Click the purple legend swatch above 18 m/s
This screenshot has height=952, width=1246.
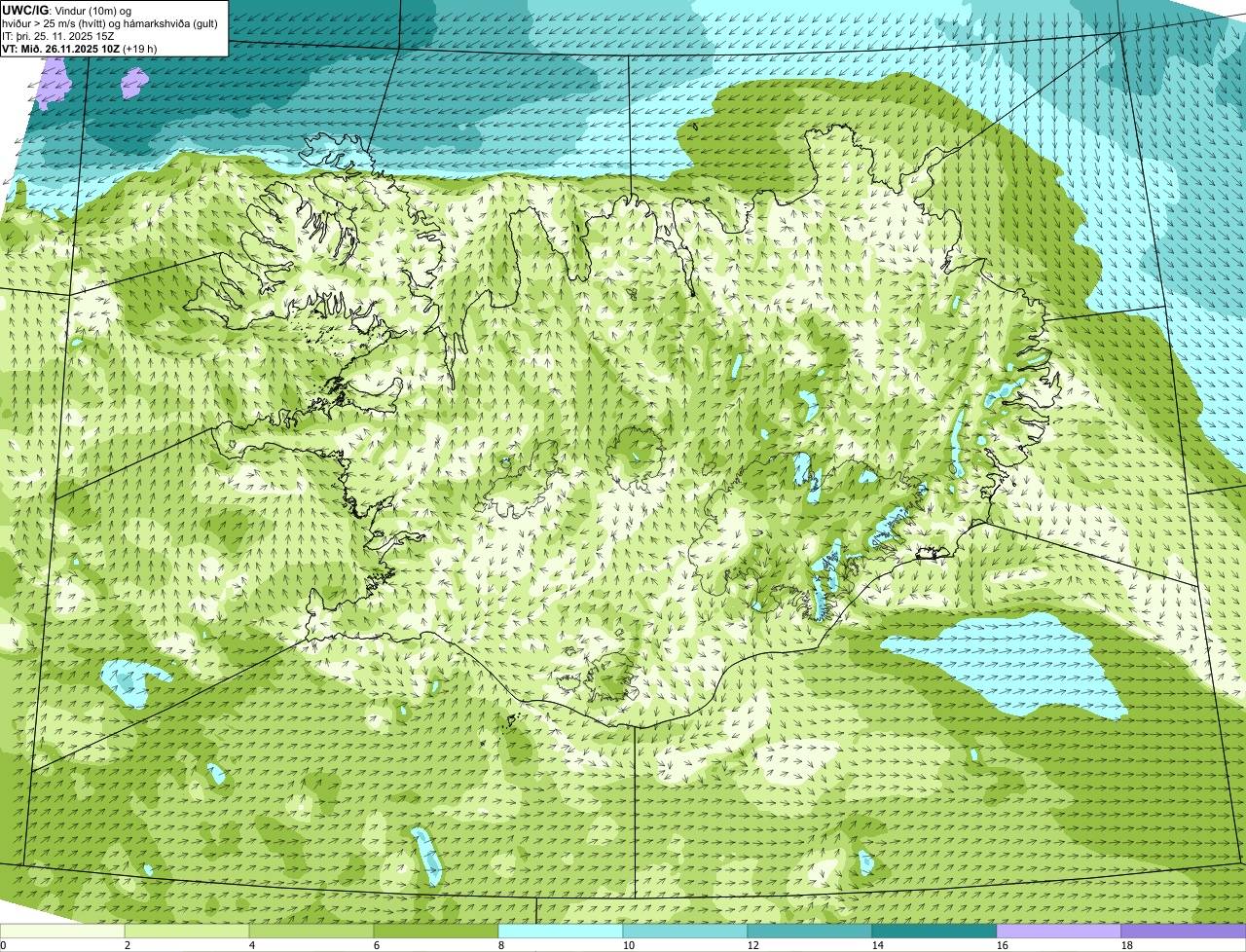click(x=1184, y=932)
